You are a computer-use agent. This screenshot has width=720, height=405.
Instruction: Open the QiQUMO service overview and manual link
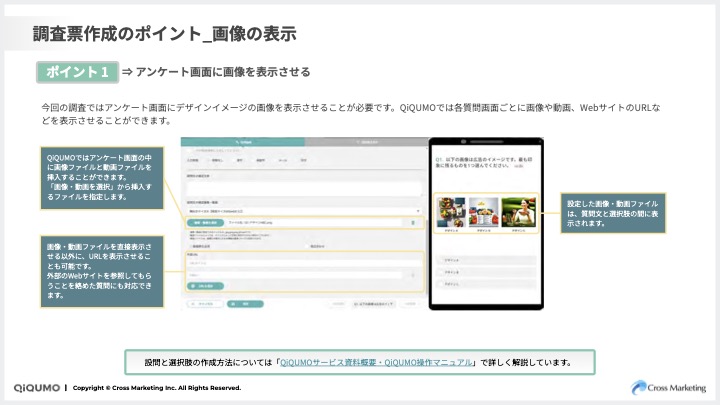pos(376,362)
